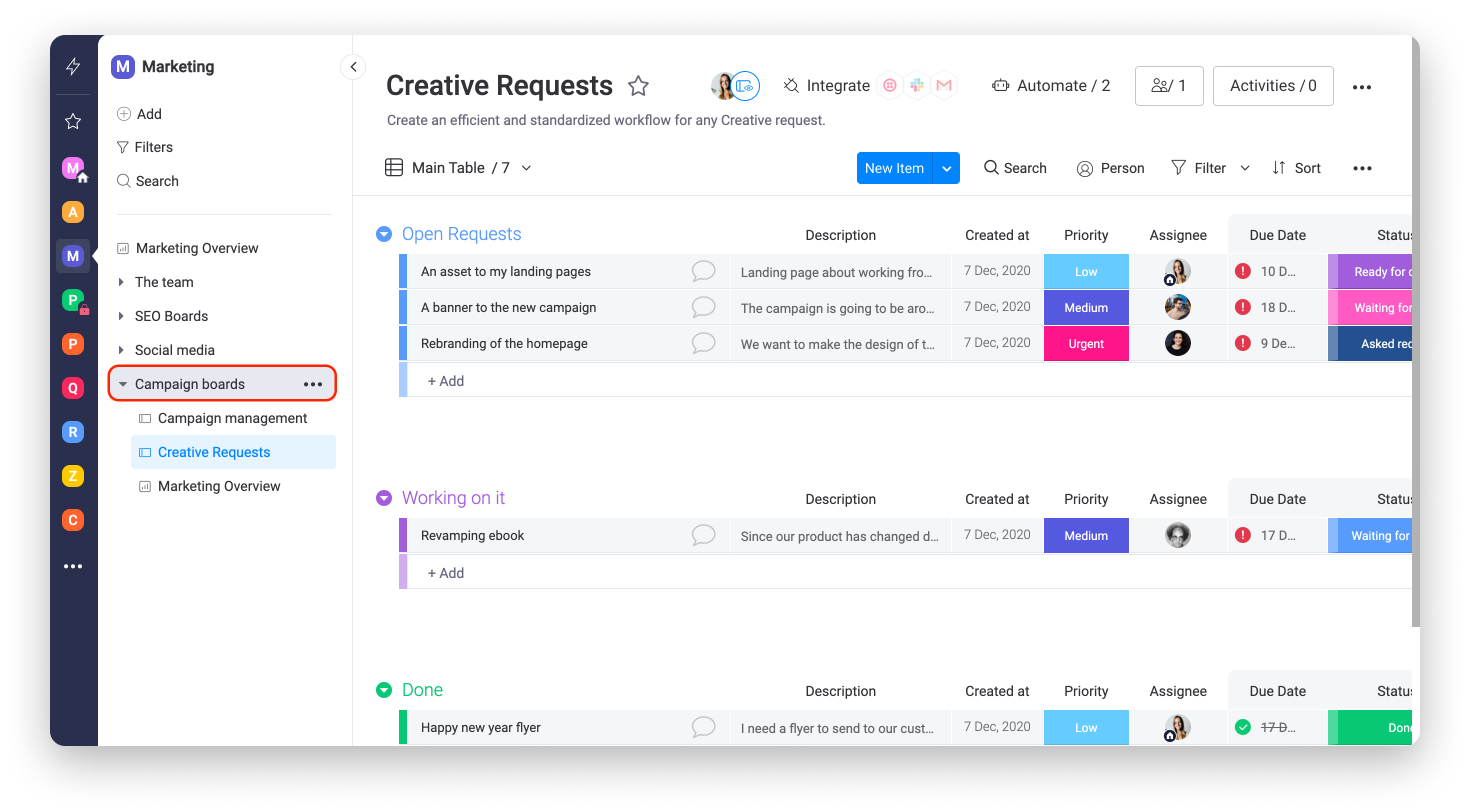
Task: Change Low priority of landing pages asset
Action: (1086, 271)
